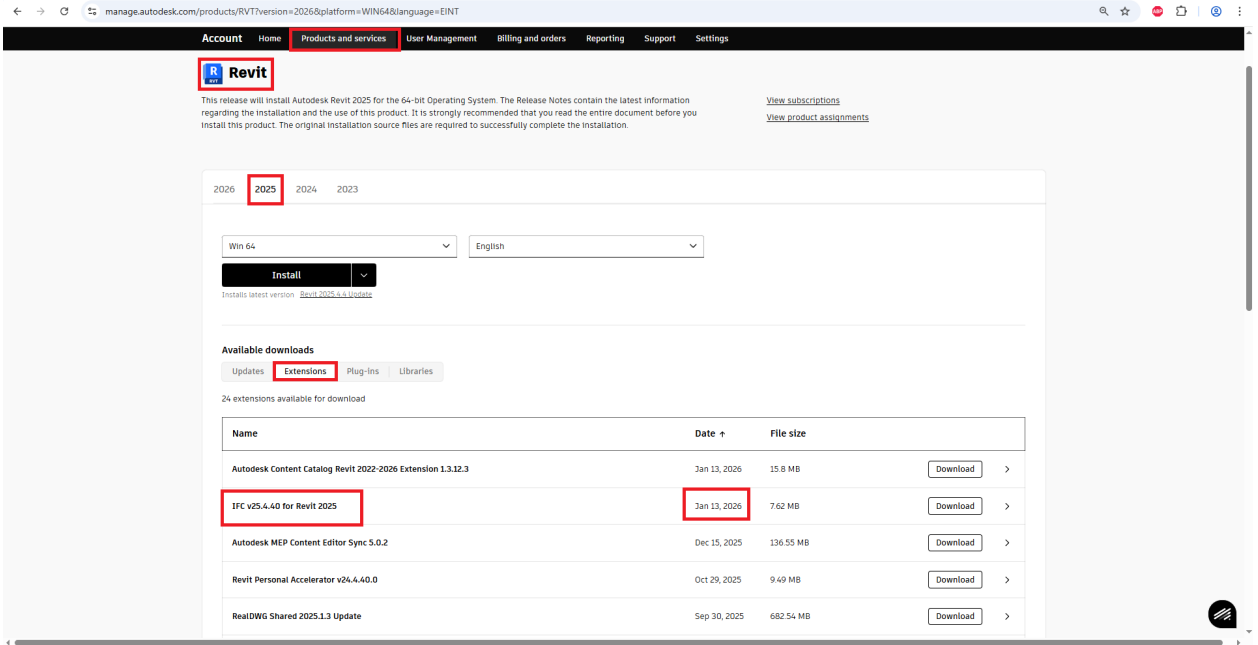Expand the Install button options arrow
This screenshot has width=1258, height=645.
point(364,275)
